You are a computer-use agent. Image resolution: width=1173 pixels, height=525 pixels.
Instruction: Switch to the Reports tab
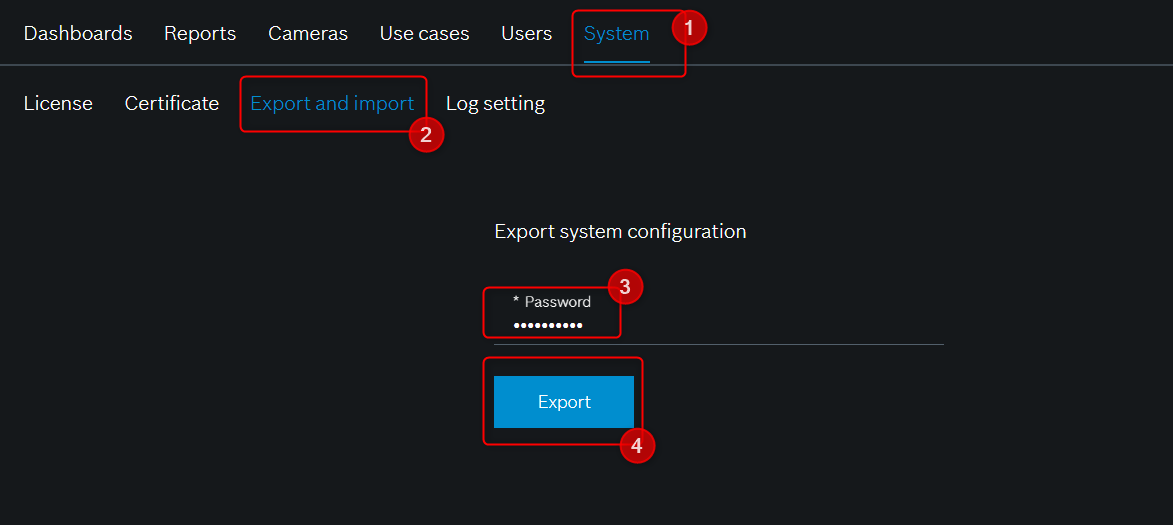tap(200, 33)
